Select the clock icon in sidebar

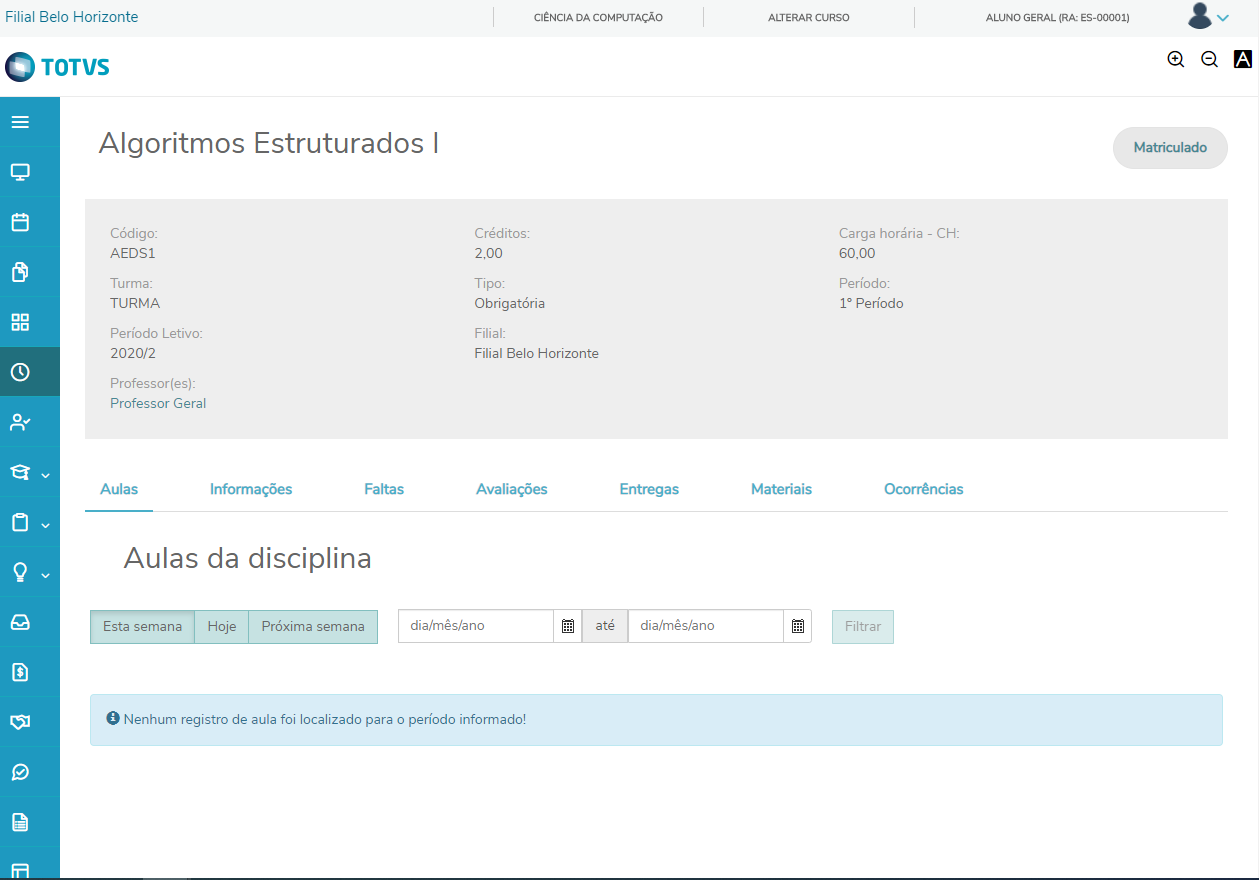(x=20, y=372)
